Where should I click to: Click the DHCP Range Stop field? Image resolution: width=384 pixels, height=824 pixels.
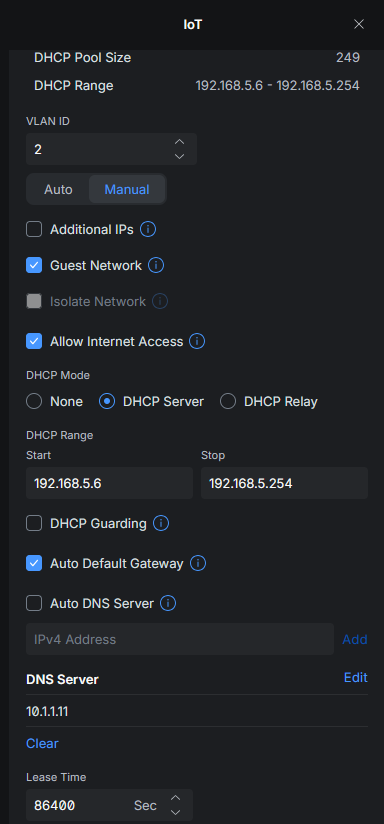coord(284,483)
